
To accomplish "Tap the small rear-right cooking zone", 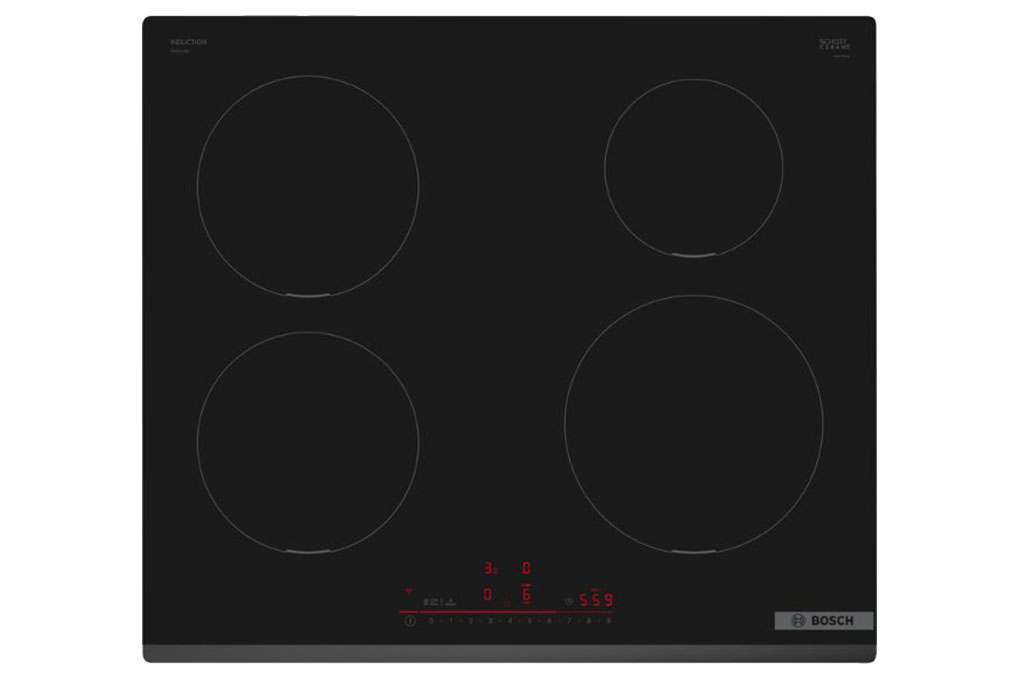I will [693, 168].
